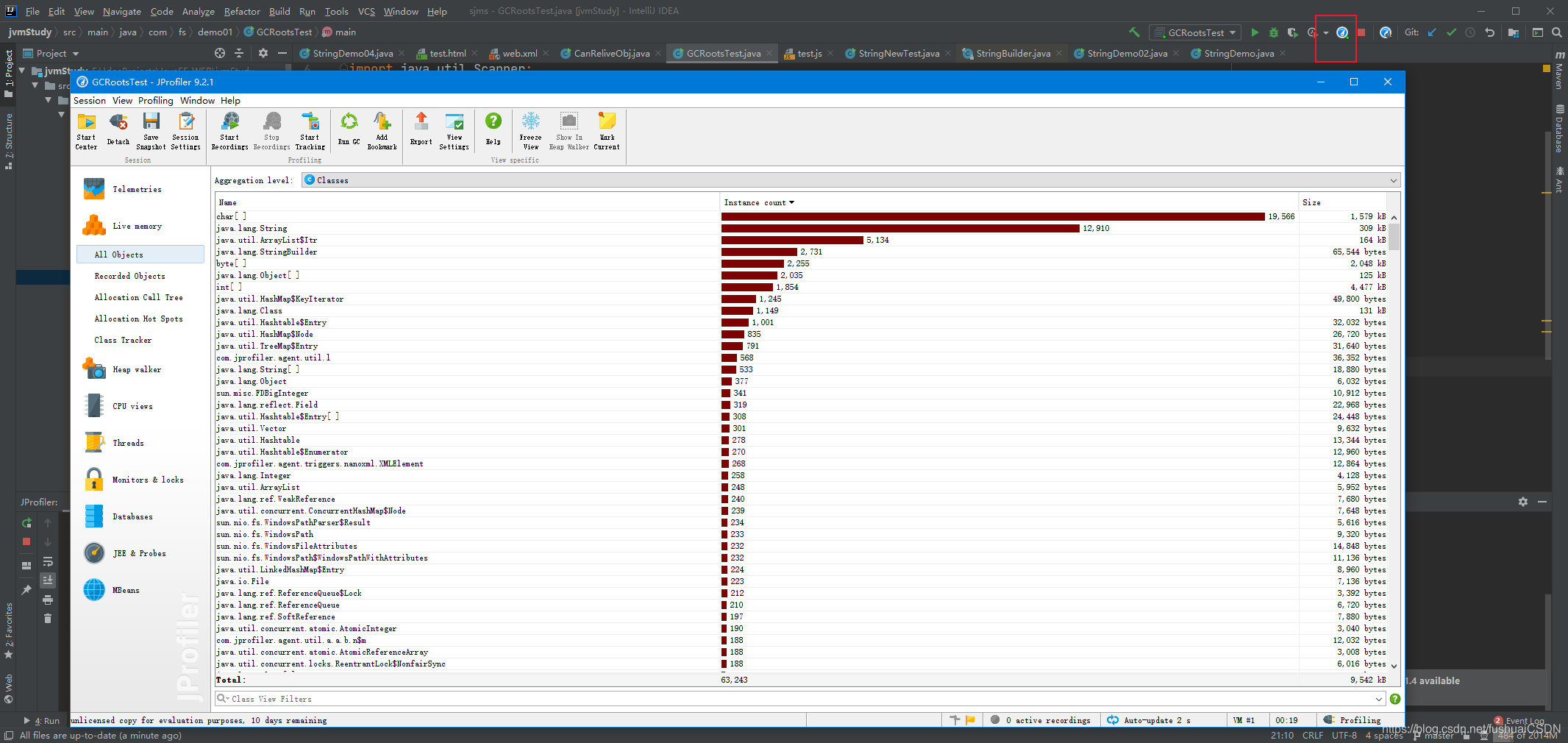Commit changes with Git checkmark icon
1568x743 pixels.
point(1451,32)
